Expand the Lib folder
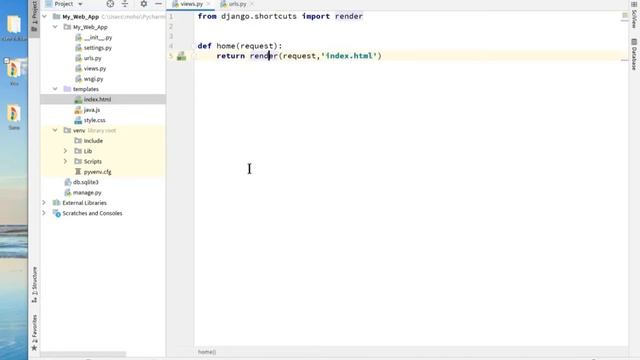The width and height of the screenshot is (640, 360). pyautogui.click(x=65, y=151)
